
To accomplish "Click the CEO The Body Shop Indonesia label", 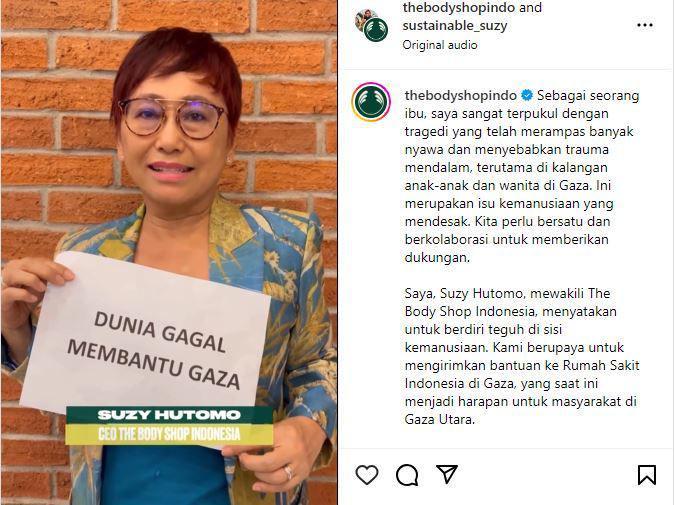I will point(169,434).
